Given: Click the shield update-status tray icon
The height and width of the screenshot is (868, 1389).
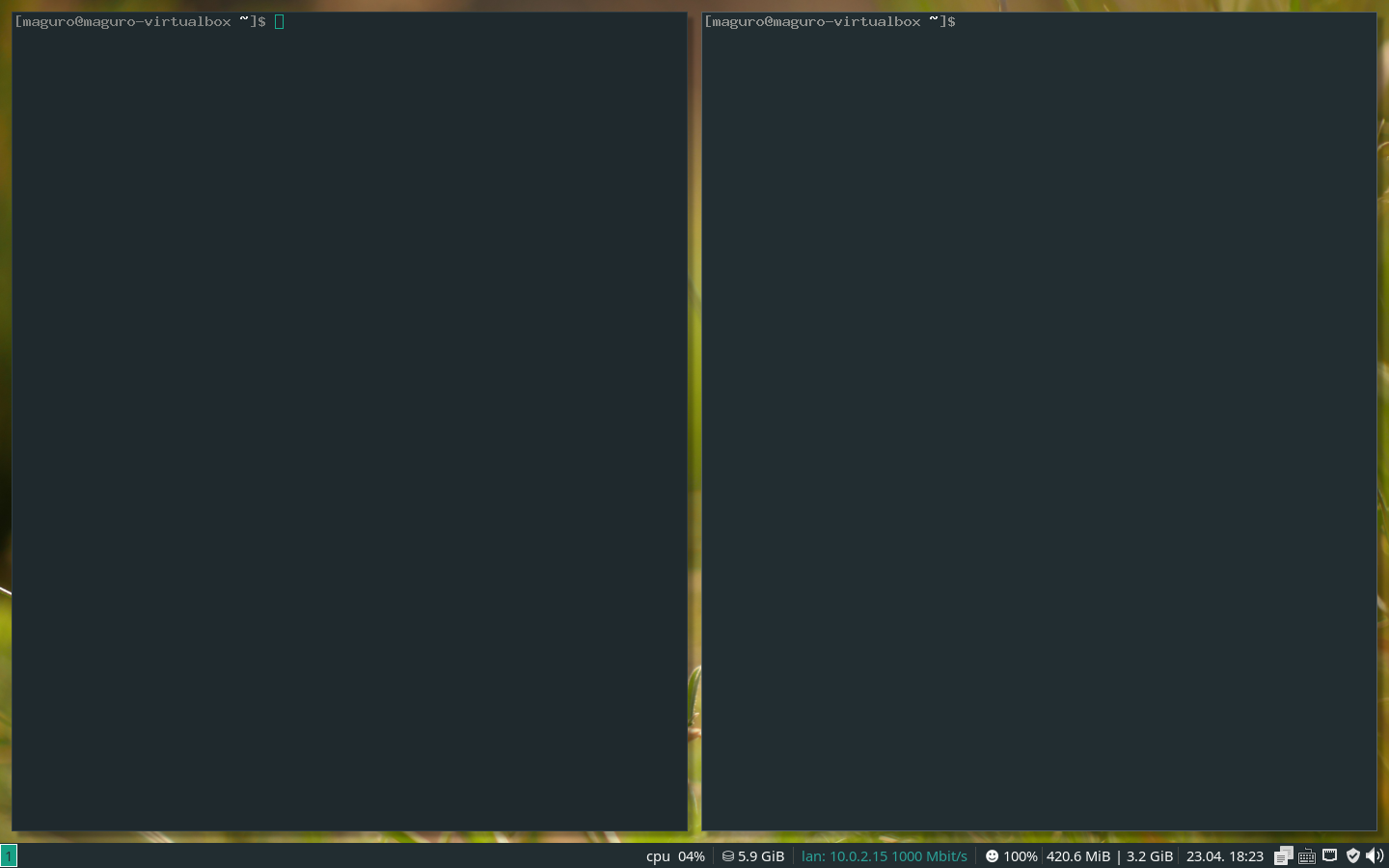Looking at the screenshot, I should pyautogui.click(x=1353, y=855).
